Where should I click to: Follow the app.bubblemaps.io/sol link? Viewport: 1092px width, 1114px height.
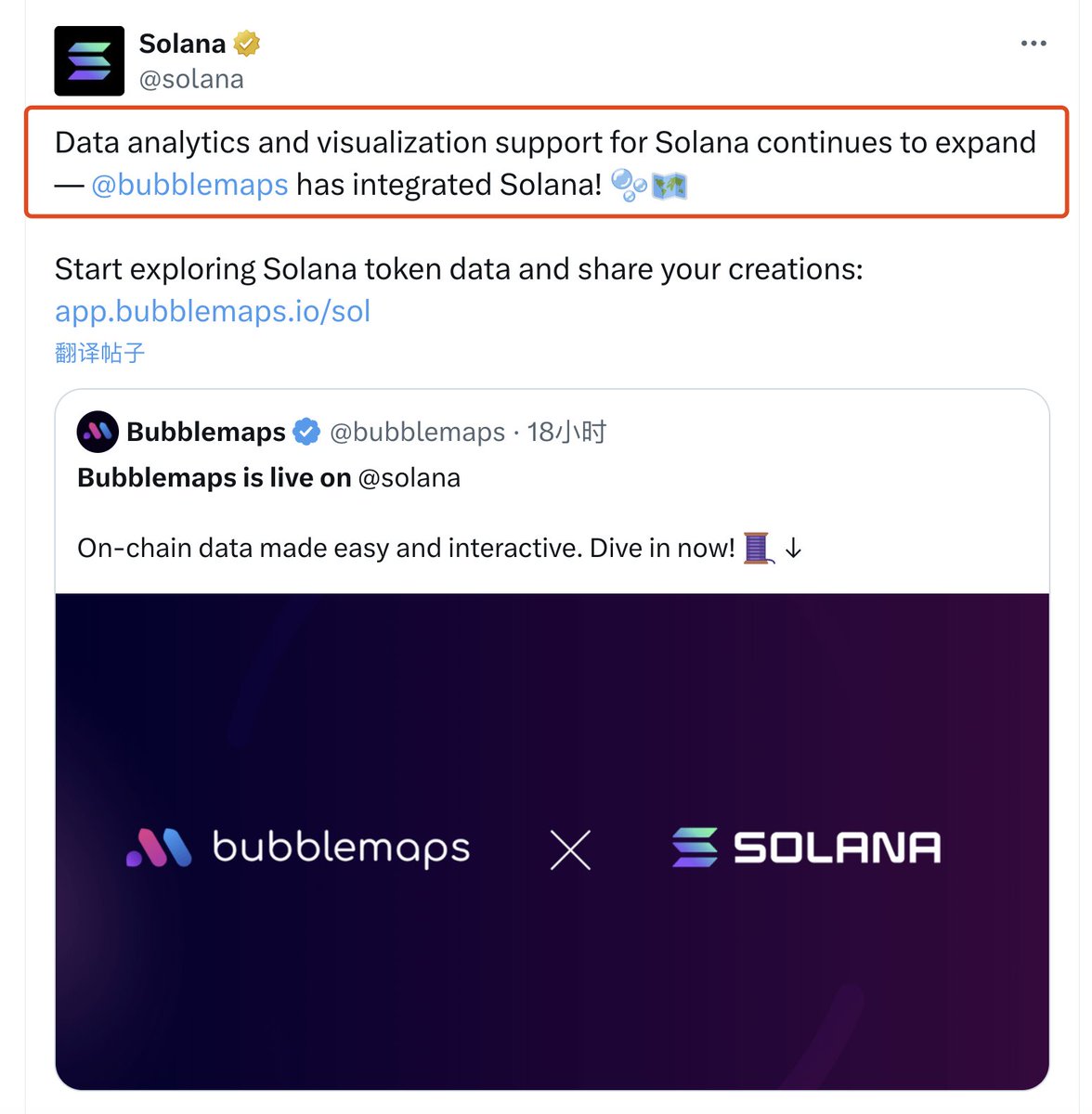[x=213, y=311]
